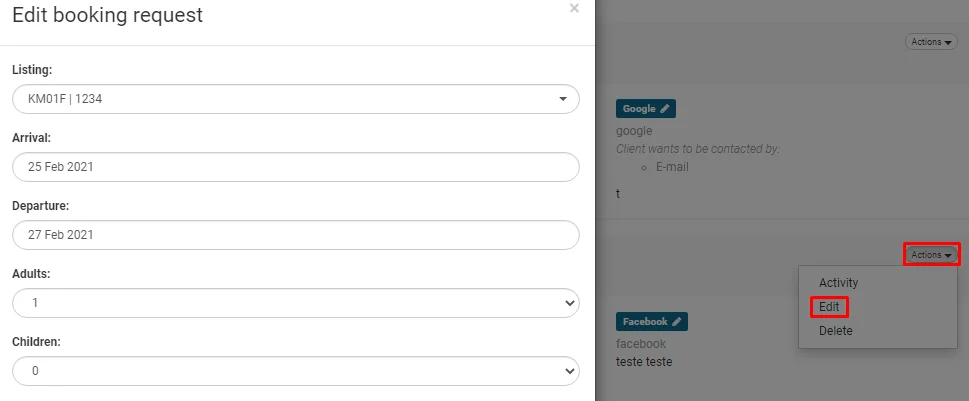Click the Facebook source tag label
Viewport: 969px width, 401px height.
[x=645, y=322]
